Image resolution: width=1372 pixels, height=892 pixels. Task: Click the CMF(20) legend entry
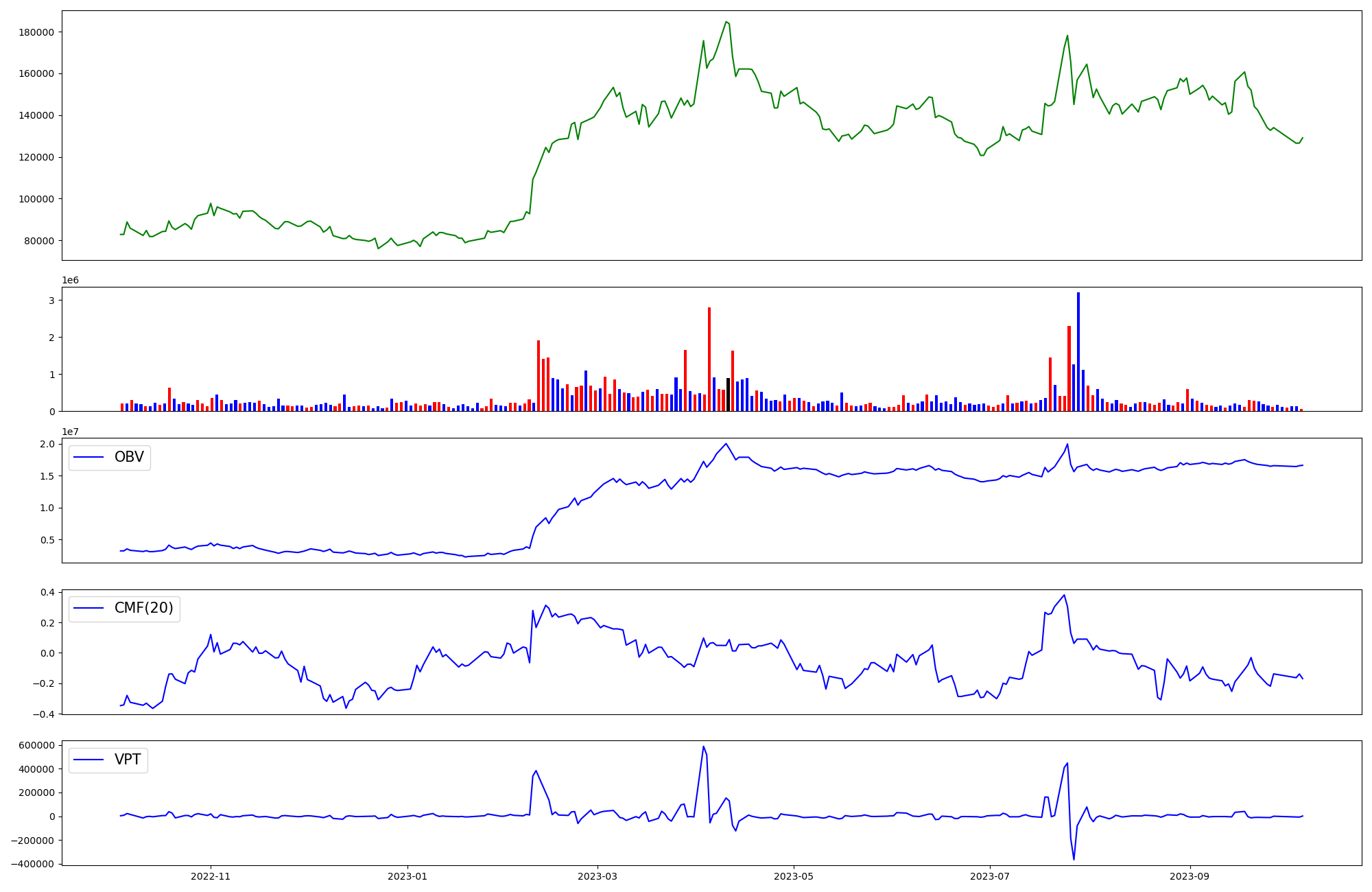tap(143, 609)
